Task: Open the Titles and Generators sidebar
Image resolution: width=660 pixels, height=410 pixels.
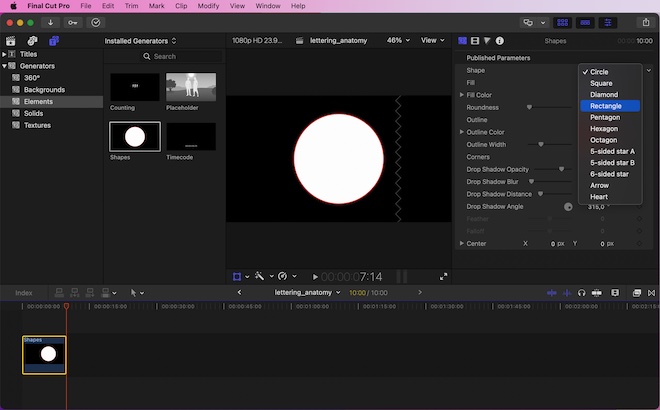Action: click(x=54, y=41)
